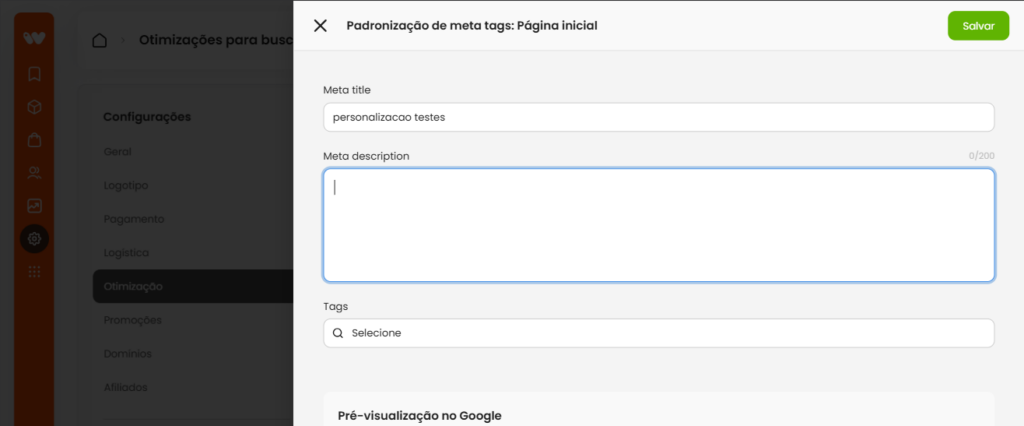
Task: Select the settings gear icon in sidebar
Action: 35,239
